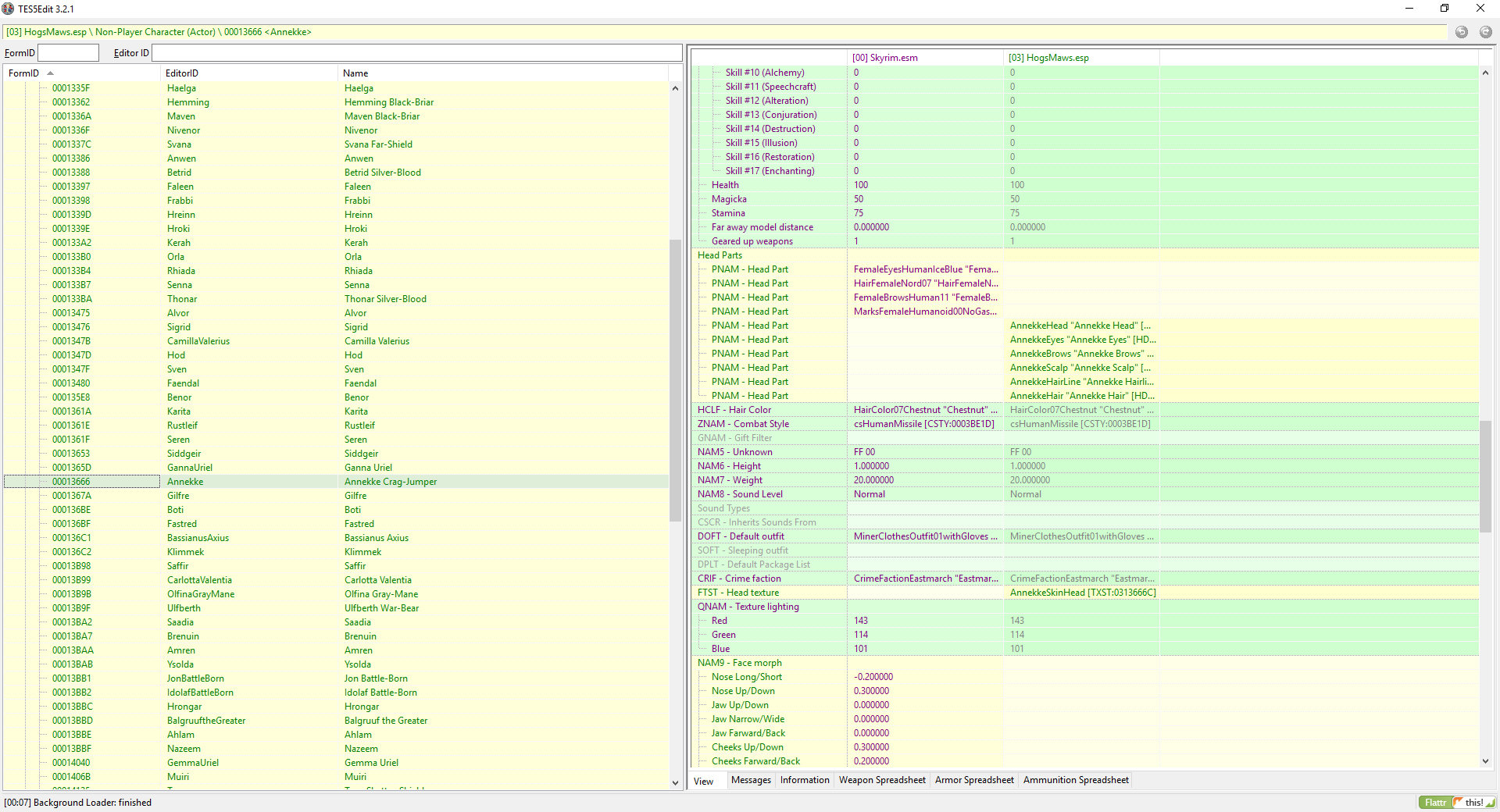Click the Background Loader status message
The height and width of the screenshot is (812, 1500).
coord(78,803)
